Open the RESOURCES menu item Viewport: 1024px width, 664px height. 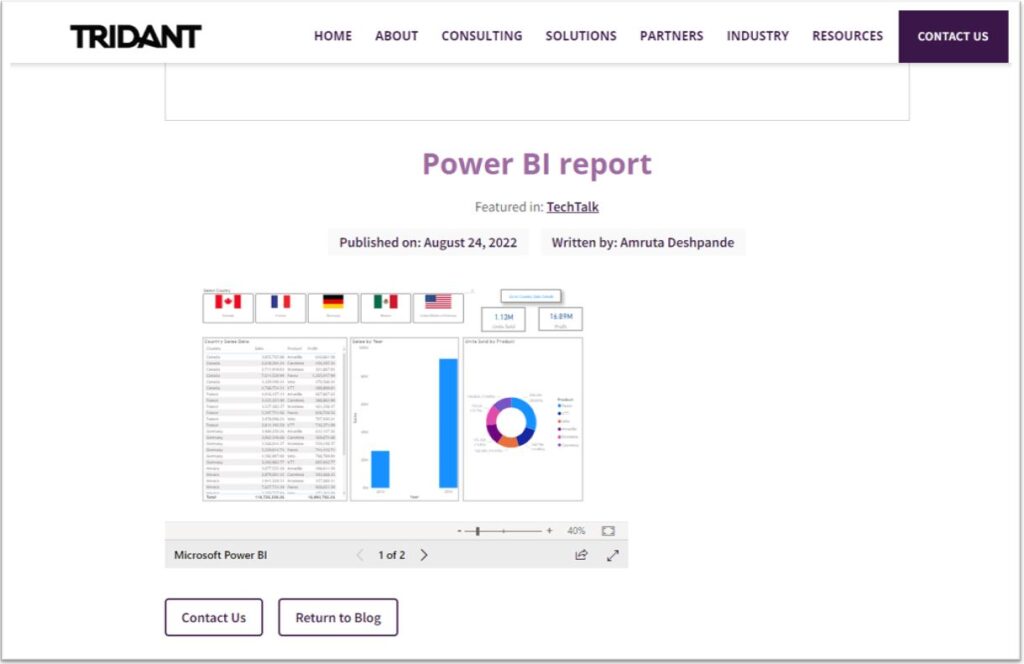pos(847,35)
